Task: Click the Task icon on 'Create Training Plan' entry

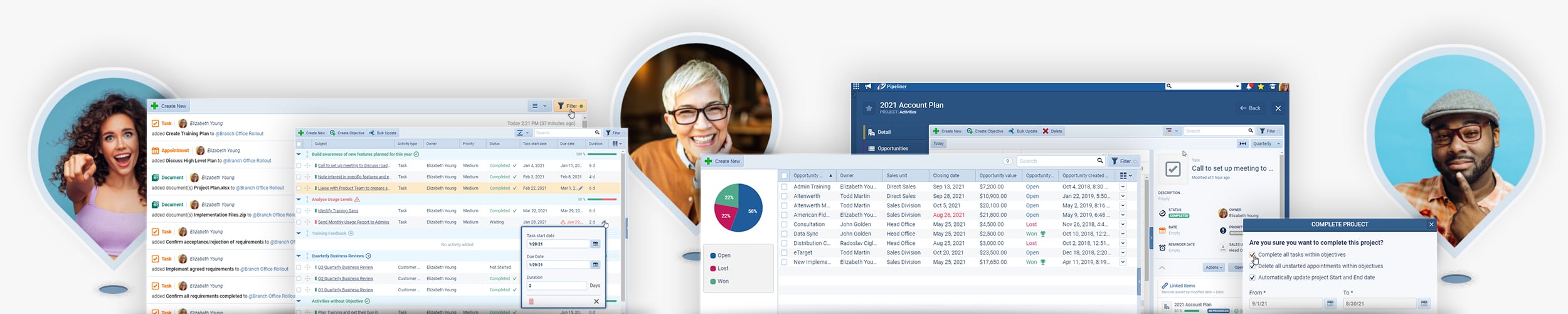Action: pos(155,124)
